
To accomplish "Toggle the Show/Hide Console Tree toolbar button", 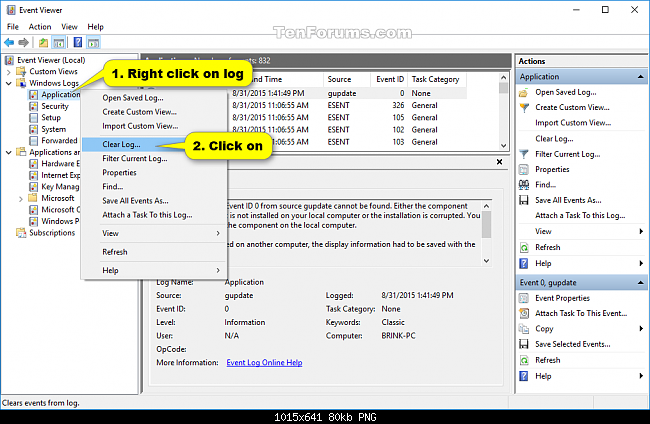I will 60,43.
